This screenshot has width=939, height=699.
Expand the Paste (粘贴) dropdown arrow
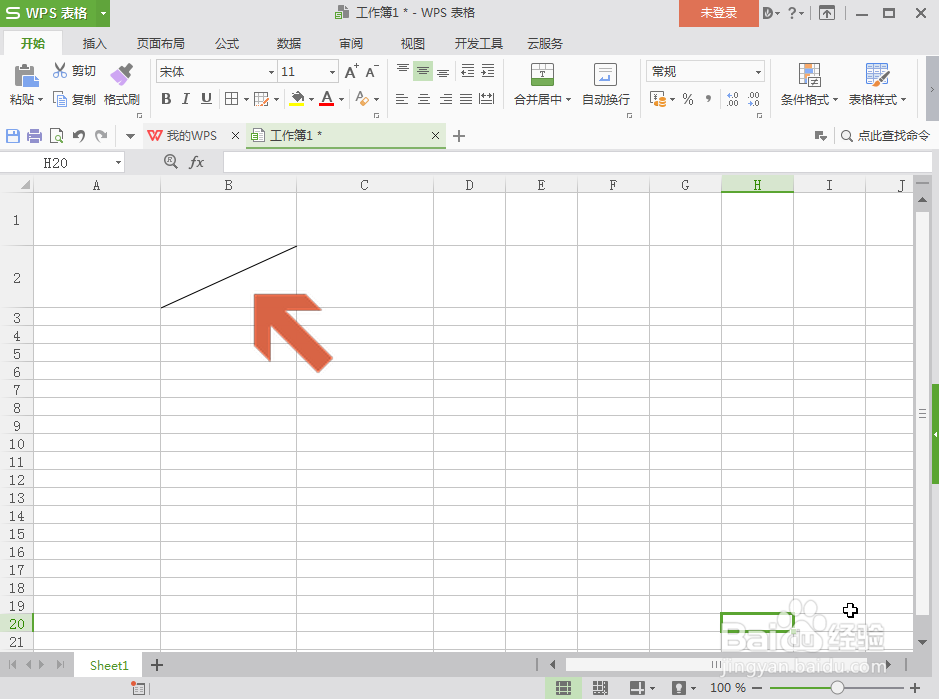click(41, 99)
